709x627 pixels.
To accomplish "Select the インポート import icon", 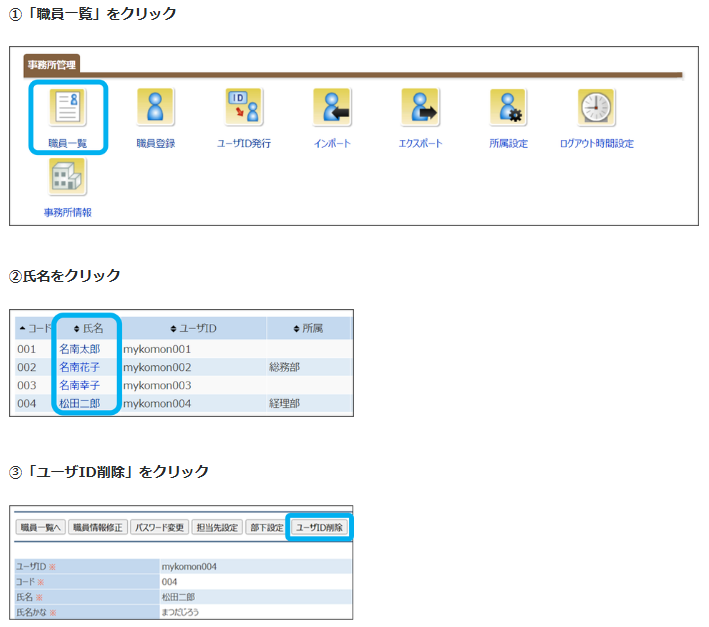I will [332, 108].
